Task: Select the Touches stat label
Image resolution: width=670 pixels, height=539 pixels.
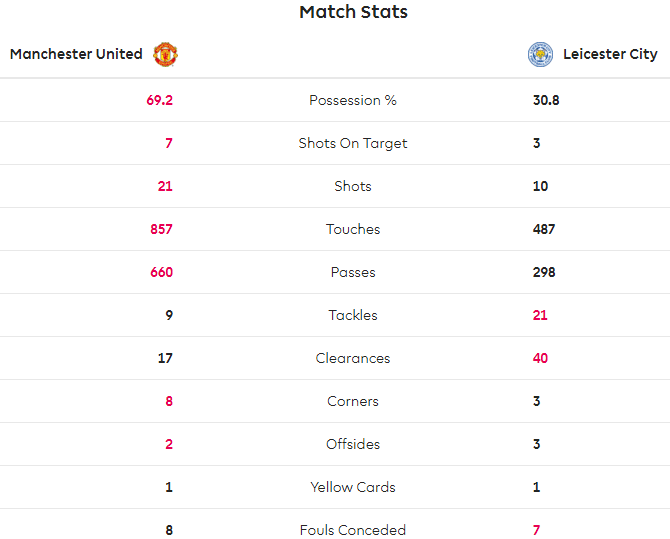Action: click(x=353, y=229)
